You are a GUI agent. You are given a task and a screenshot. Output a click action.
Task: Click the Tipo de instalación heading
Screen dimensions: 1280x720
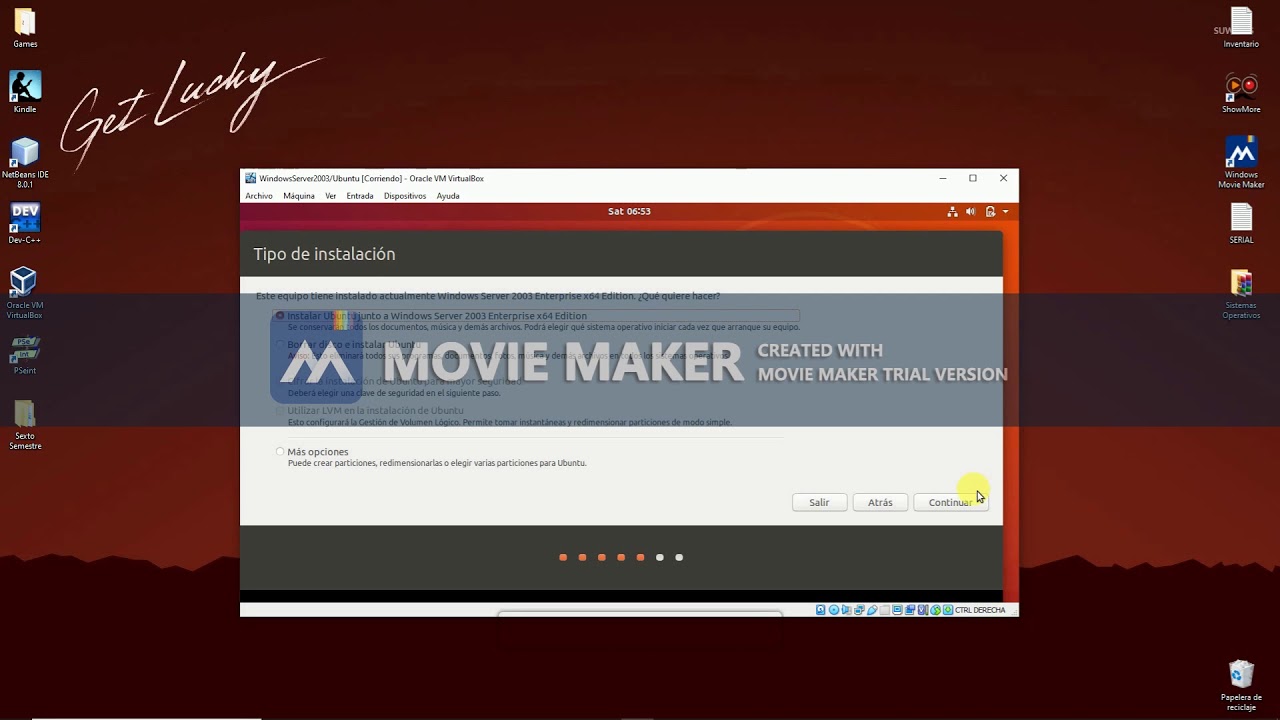pyautogui.click(x=324, y=254)
